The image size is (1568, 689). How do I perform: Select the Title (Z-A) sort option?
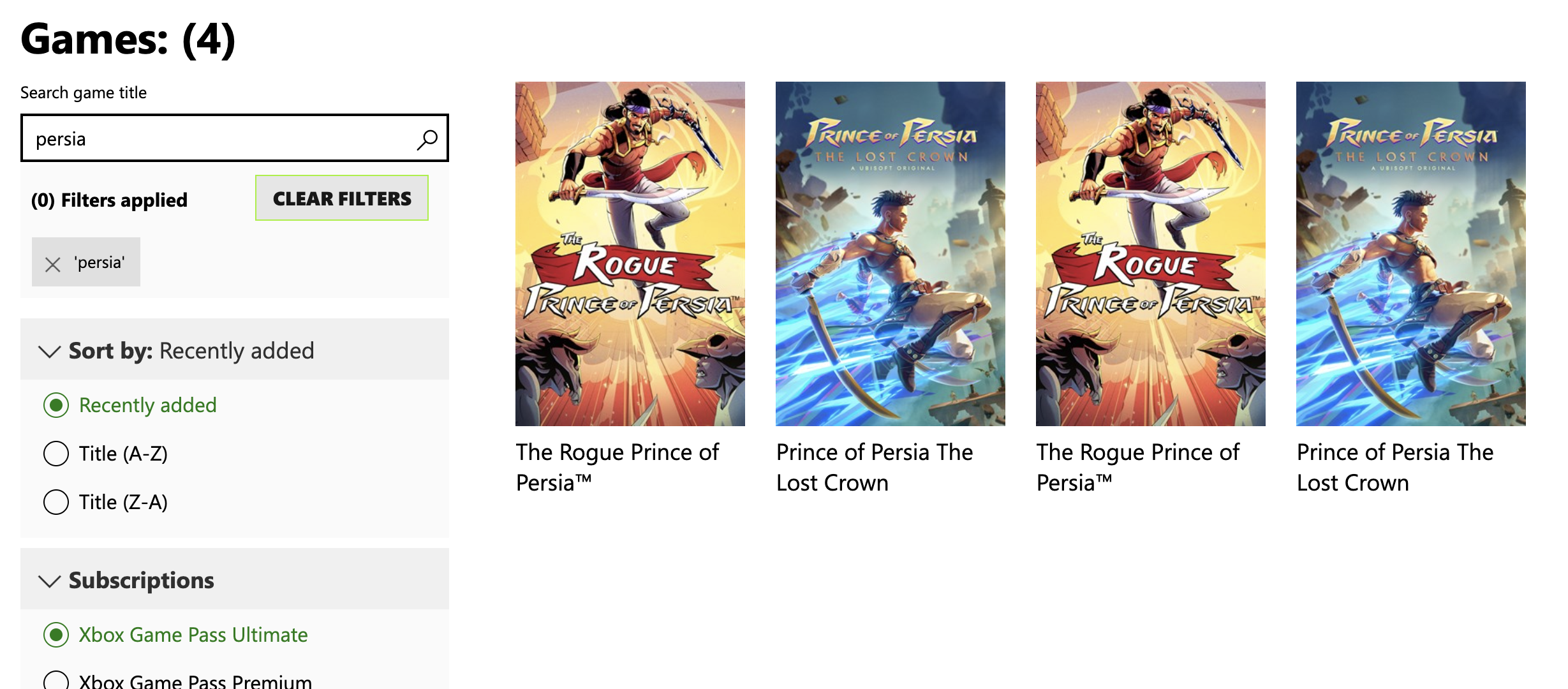point(56,502)
